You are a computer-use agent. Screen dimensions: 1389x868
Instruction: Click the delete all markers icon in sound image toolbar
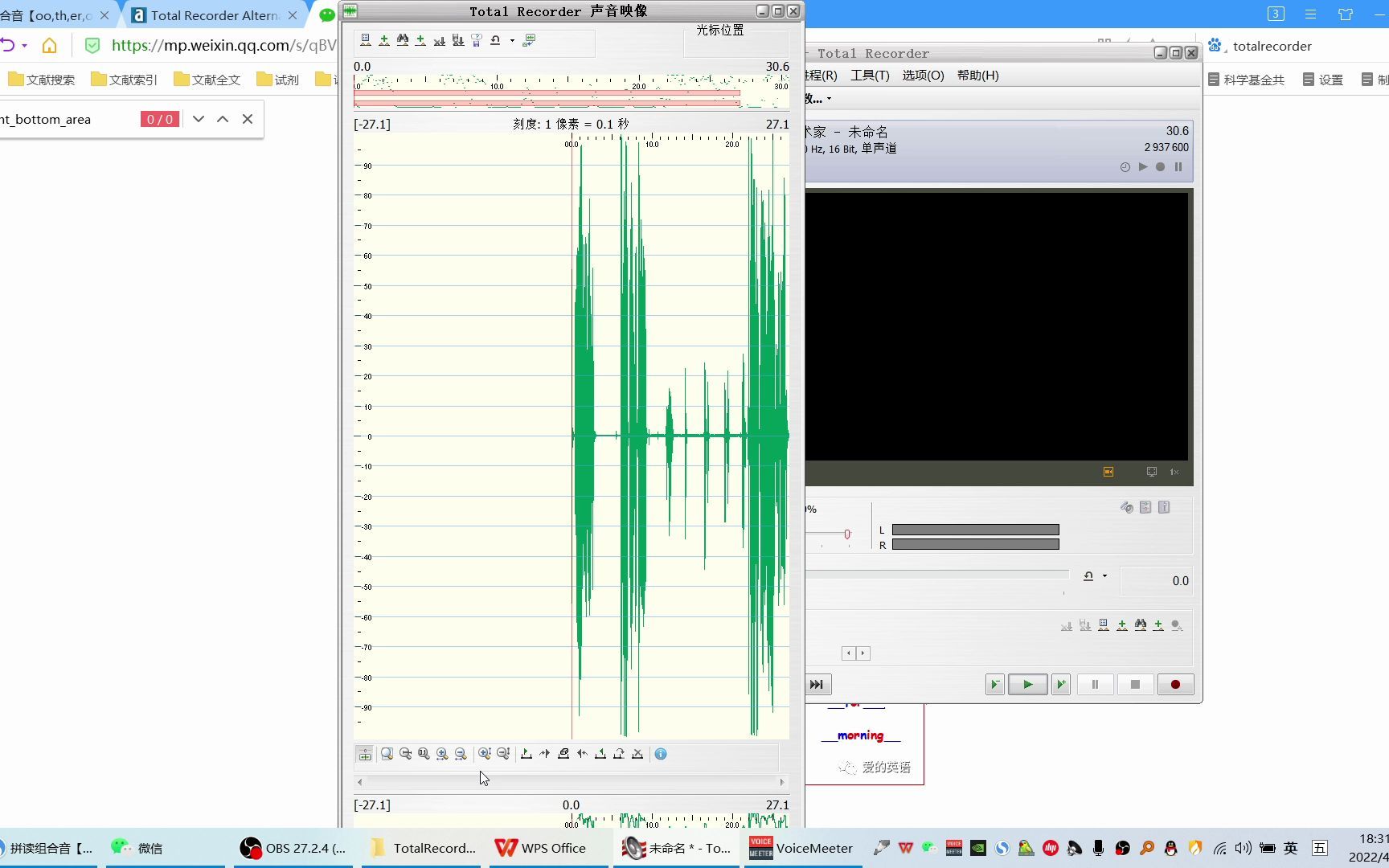(458, 39)
